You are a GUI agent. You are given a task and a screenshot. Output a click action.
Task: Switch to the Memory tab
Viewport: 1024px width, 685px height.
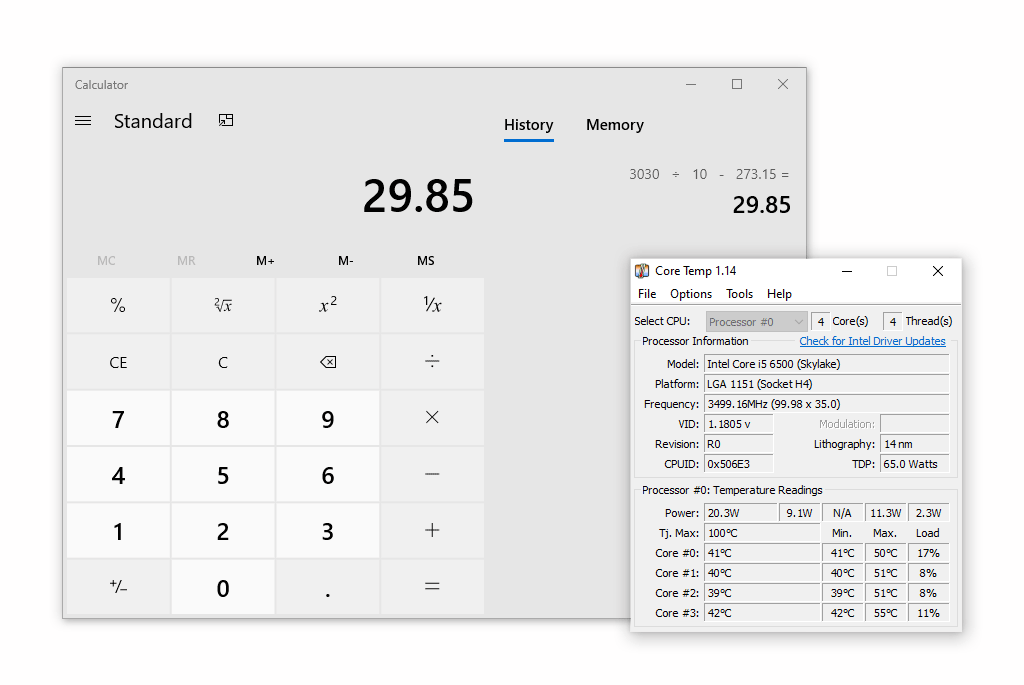pos(614,125)
